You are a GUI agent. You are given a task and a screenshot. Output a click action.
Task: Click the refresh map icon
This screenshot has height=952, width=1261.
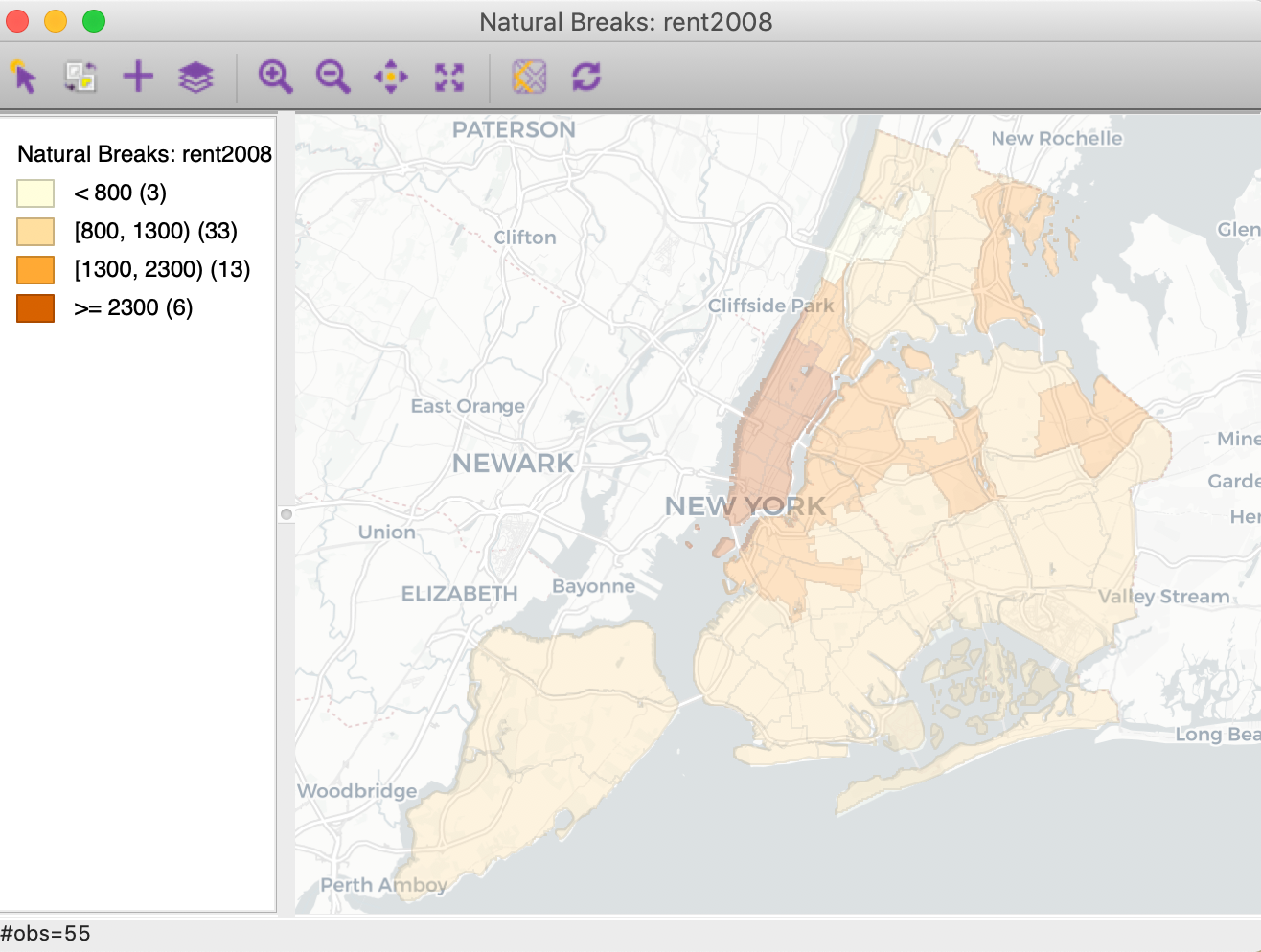coord(586,77)
